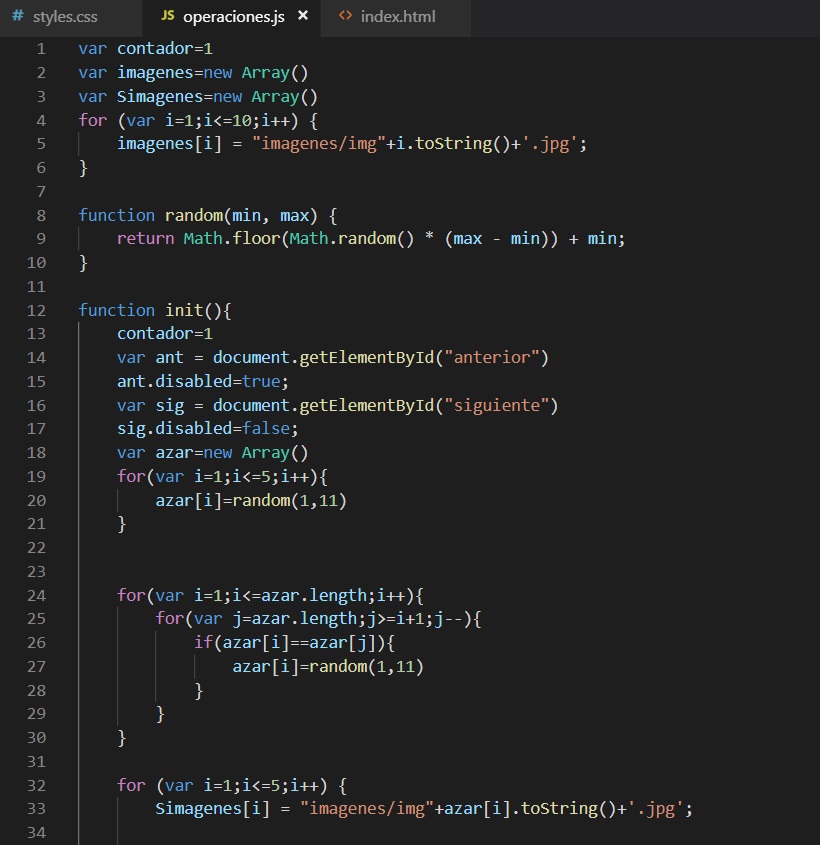This screenshot has height=845, width=820.
Task: Click the JS file icon on operaciones.js tab
Action: pyautogui.click(x=168, y=16)
